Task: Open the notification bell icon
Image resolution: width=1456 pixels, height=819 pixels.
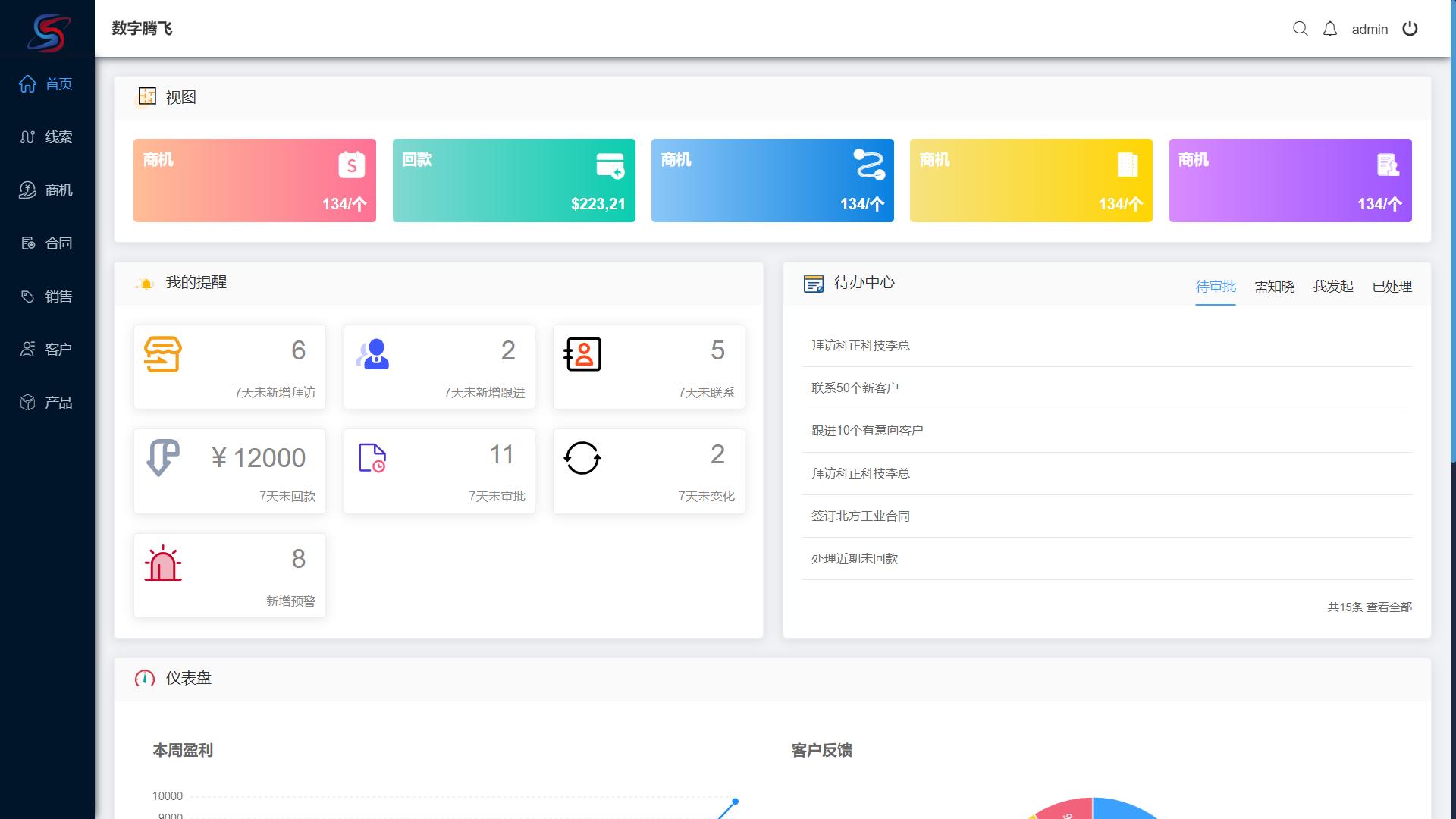Action: [1330, 29]
